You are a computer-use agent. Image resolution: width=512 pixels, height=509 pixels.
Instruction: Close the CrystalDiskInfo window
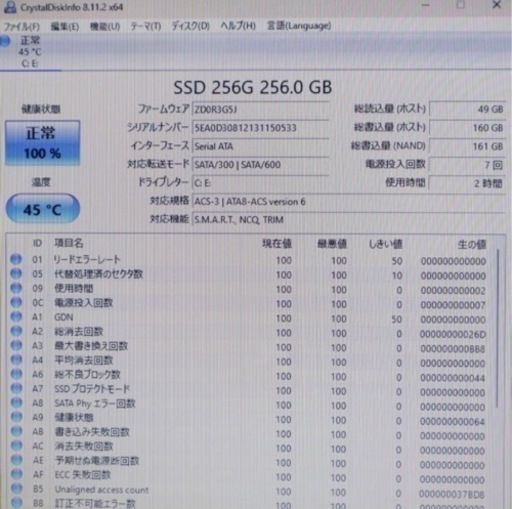tap(497, 5)
